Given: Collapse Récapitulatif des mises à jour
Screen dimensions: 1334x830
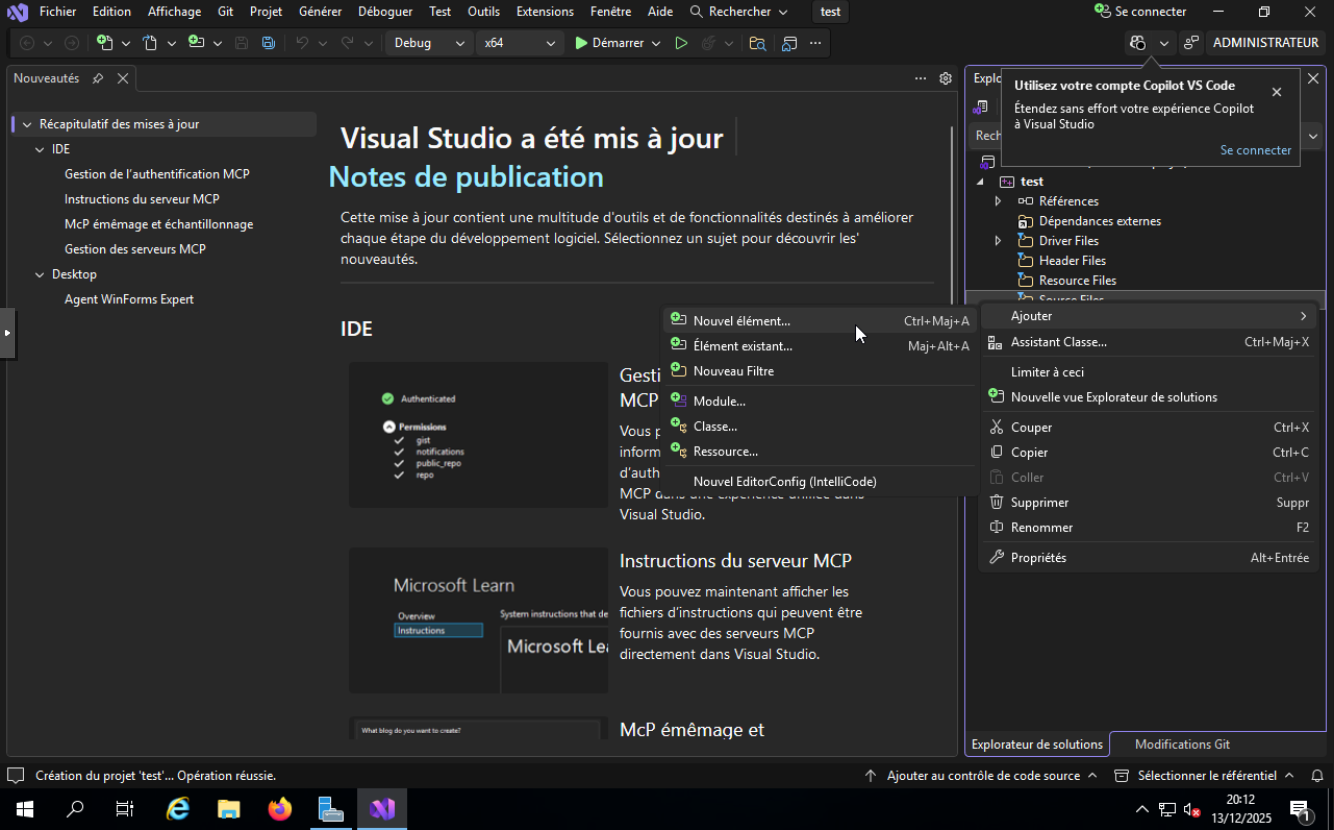Looking at the screenshot, I should pos(27,124).
